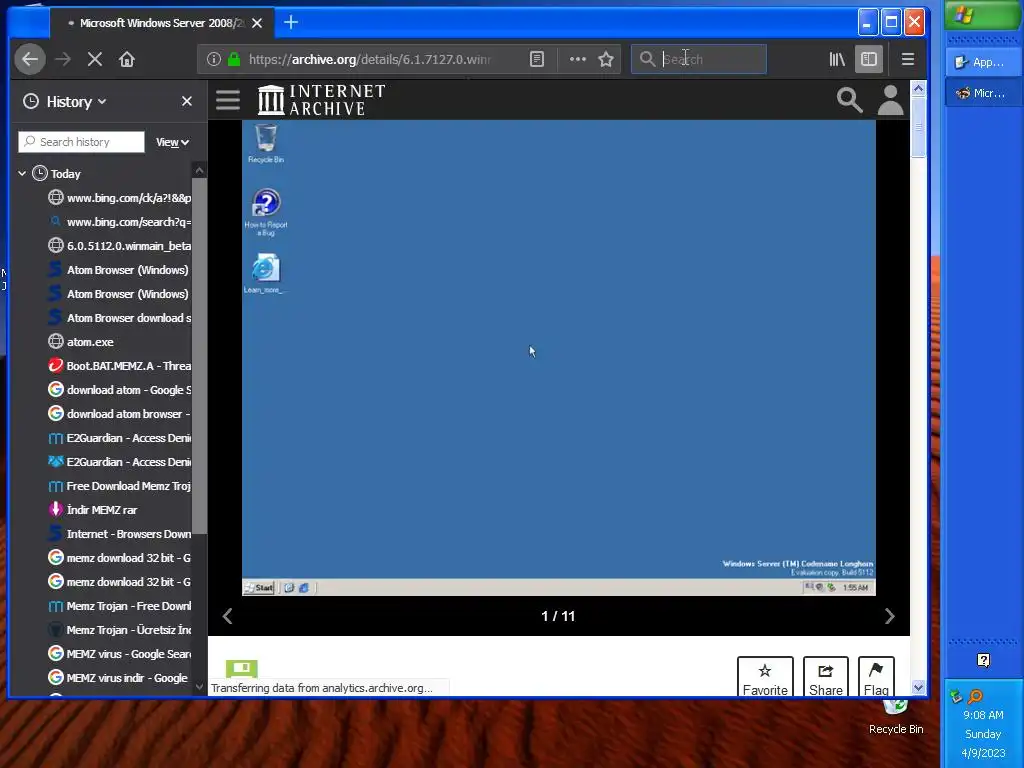This screenshot has width=1024, height=768.
Task: Click the archive.org address bar URL
Action: (x=370, y=59)
